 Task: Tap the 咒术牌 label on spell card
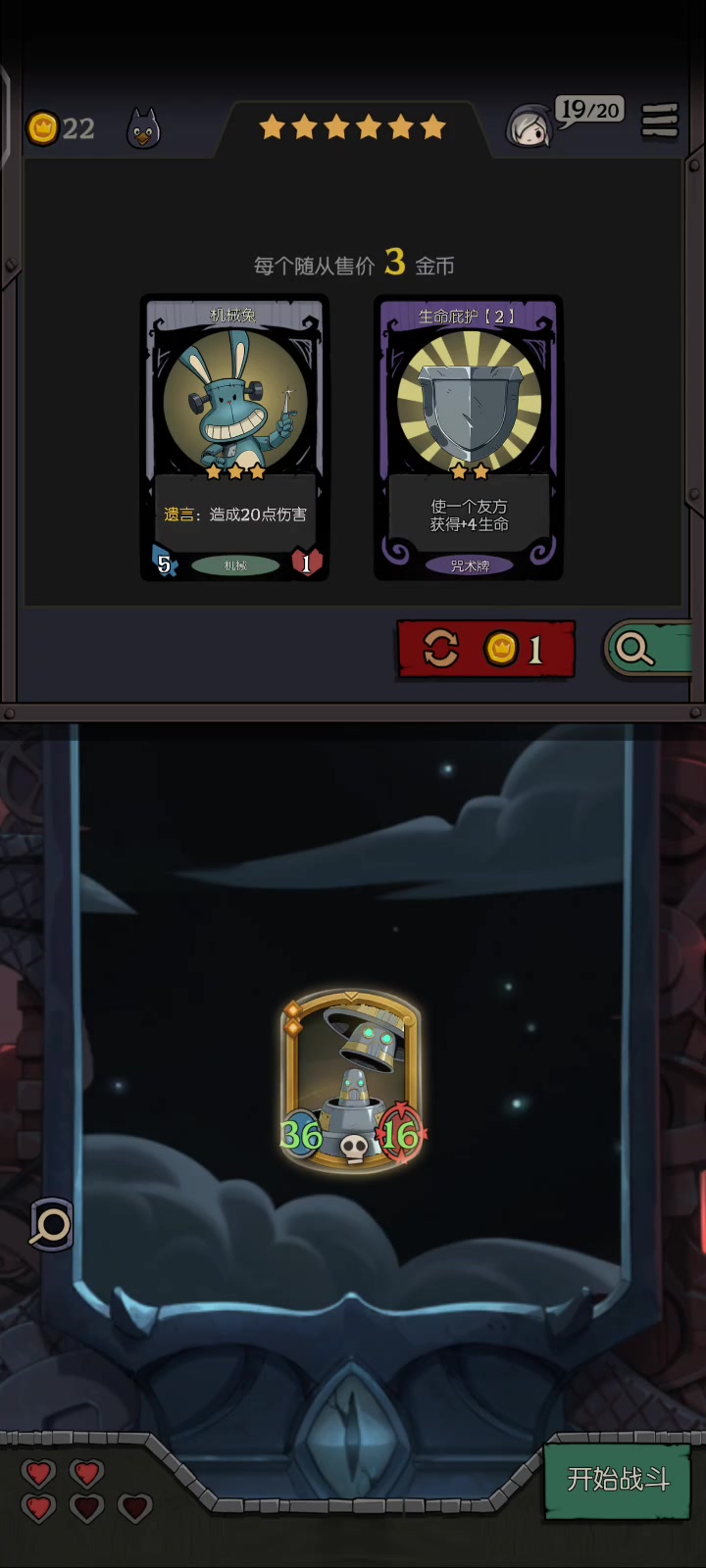470,565
